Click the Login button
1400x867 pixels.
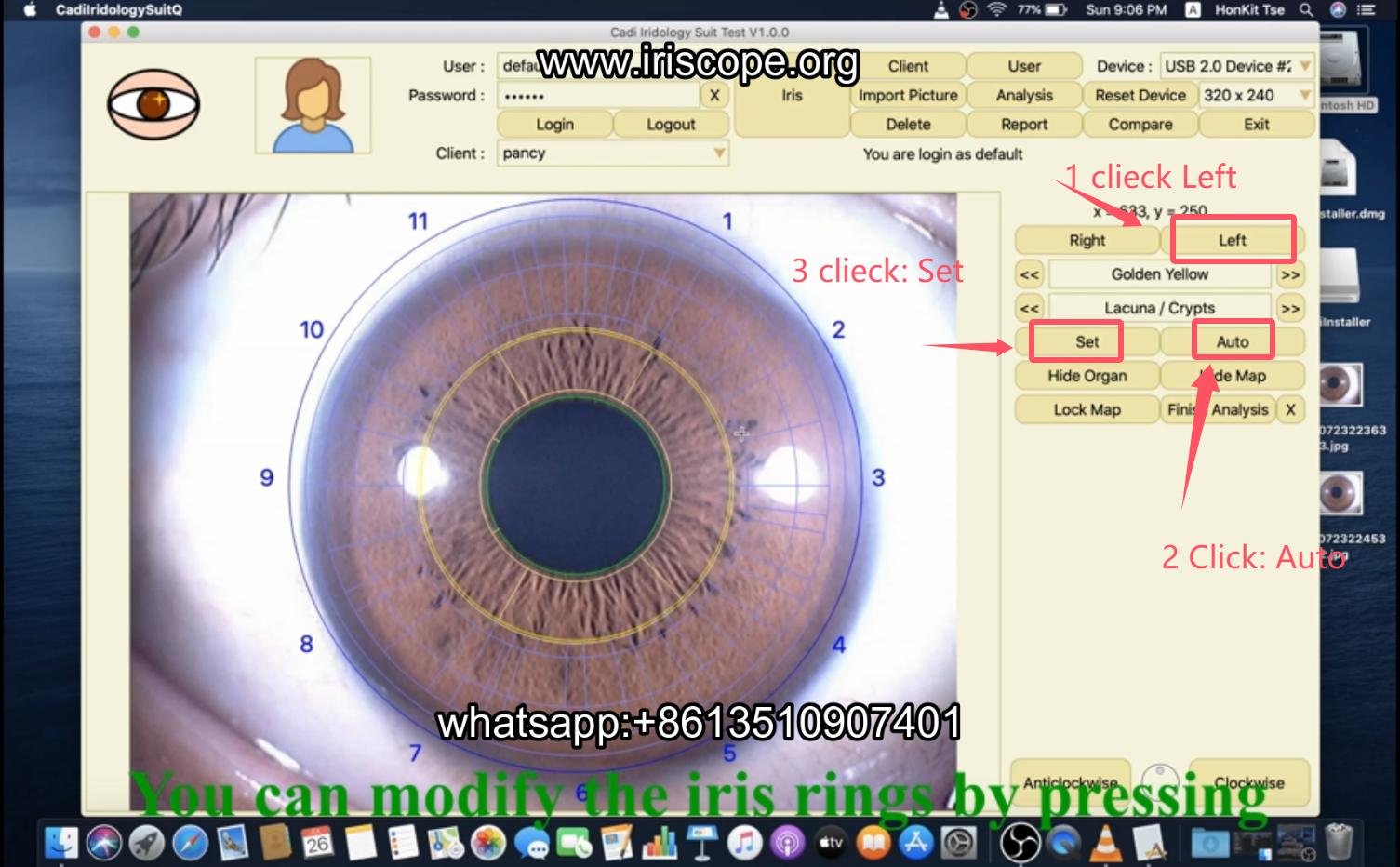554,125
